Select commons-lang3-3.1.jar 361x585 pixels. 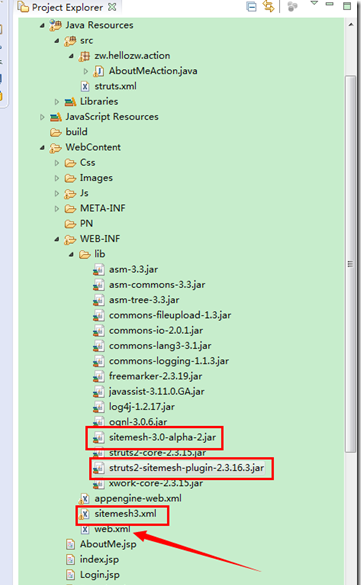[x=160, y=346]
